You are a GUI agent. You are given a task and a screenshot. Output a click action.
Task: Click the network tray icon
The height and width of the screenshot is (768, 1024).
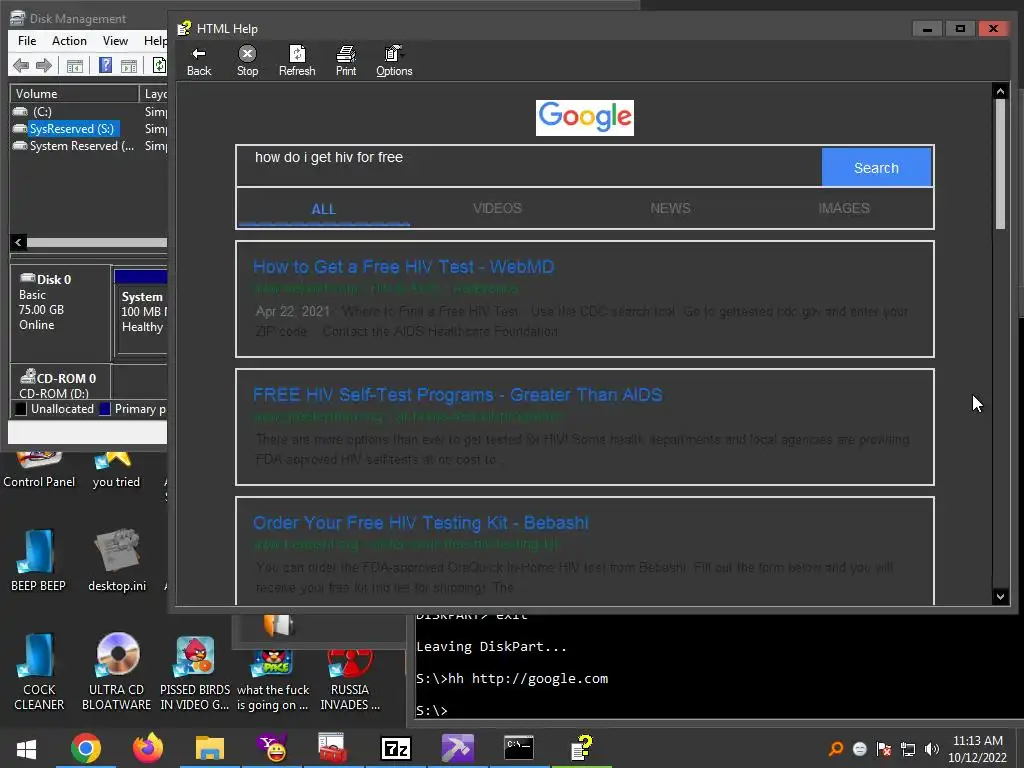pyautogui.click(x=908, y=749)
